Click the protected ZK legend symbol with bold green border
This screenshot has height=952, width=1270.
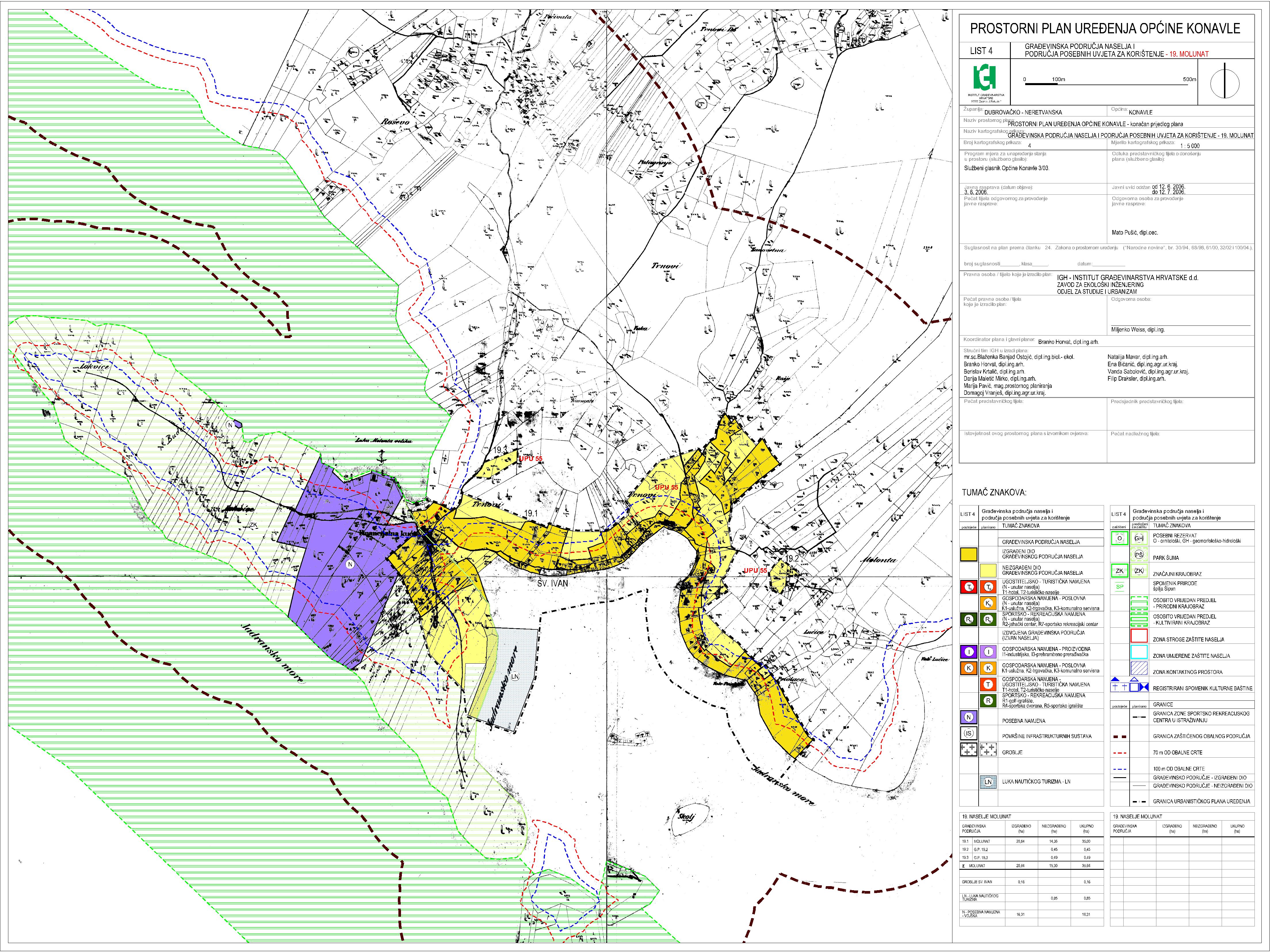pyautogui.click(x=1120, y=571)
